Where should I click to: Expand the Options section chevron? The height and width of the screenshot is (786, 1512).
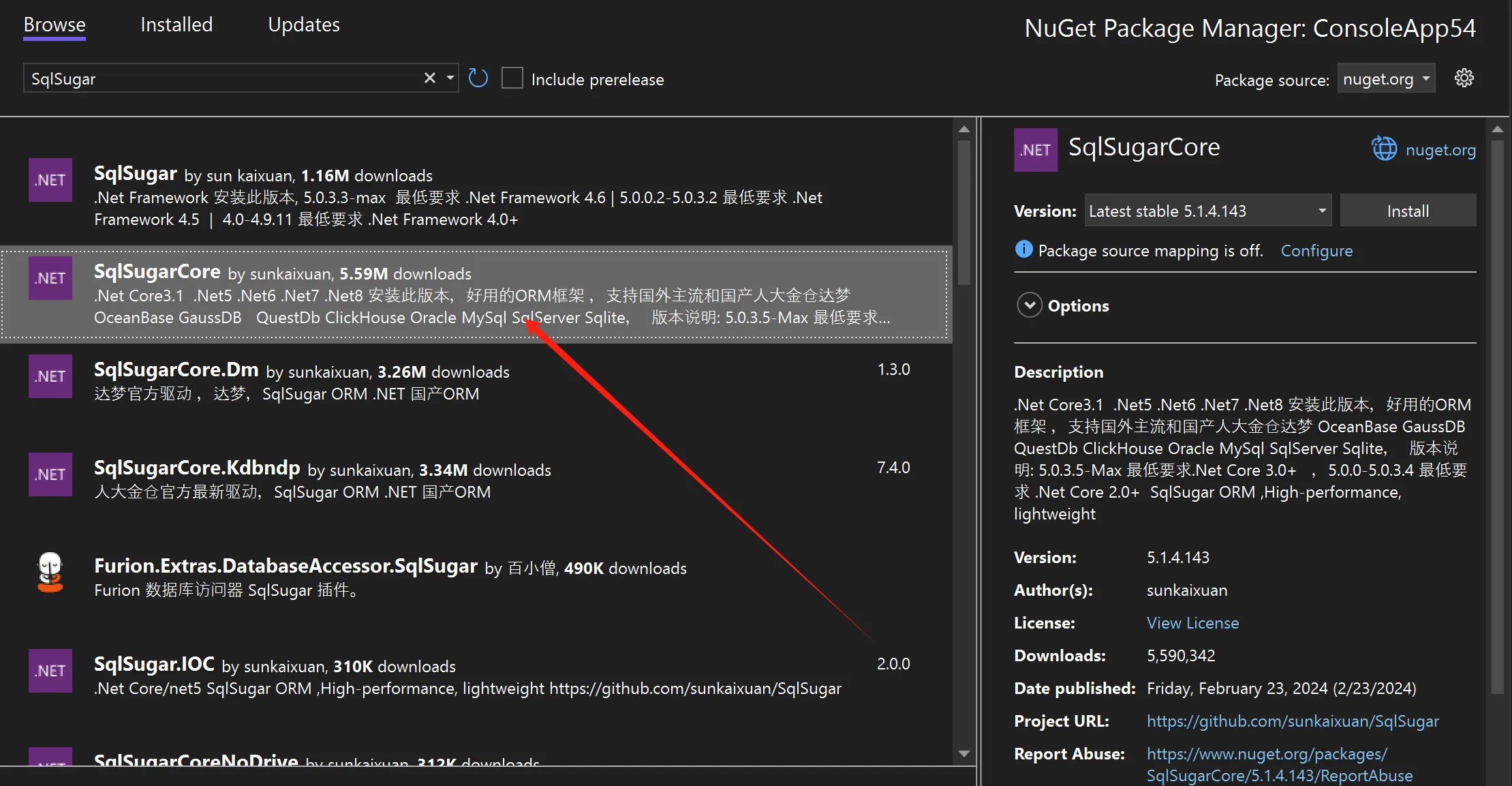pos(1030,305)
